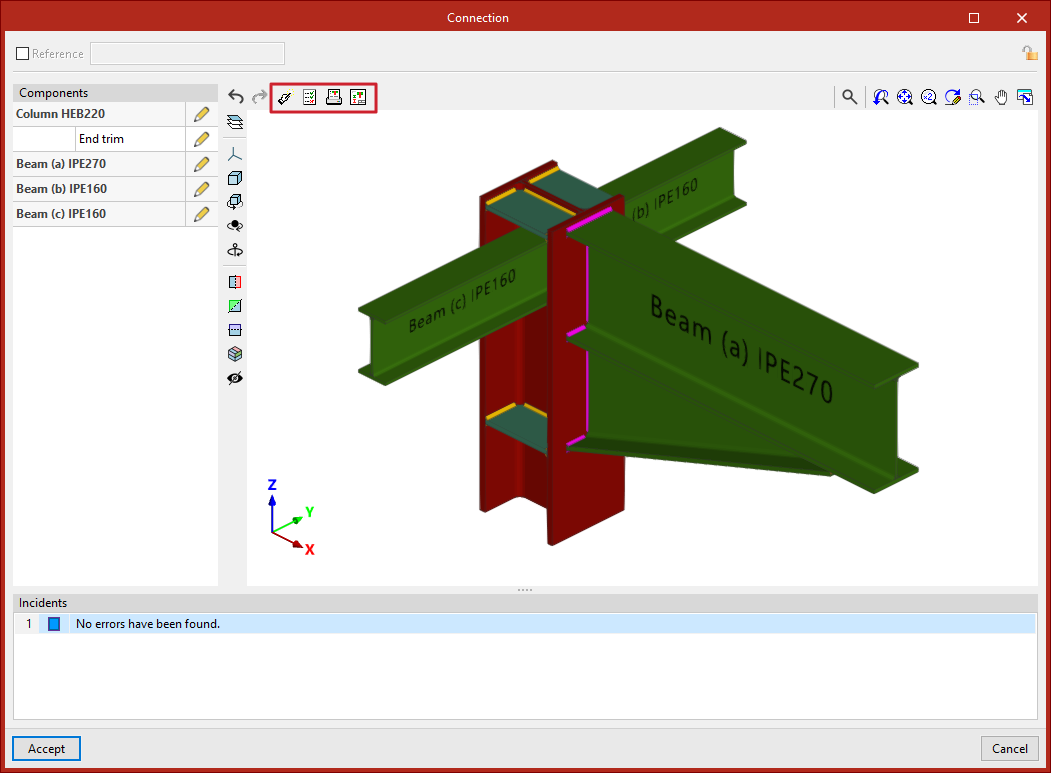Click the padlock icon at top right

[1030, 53]
